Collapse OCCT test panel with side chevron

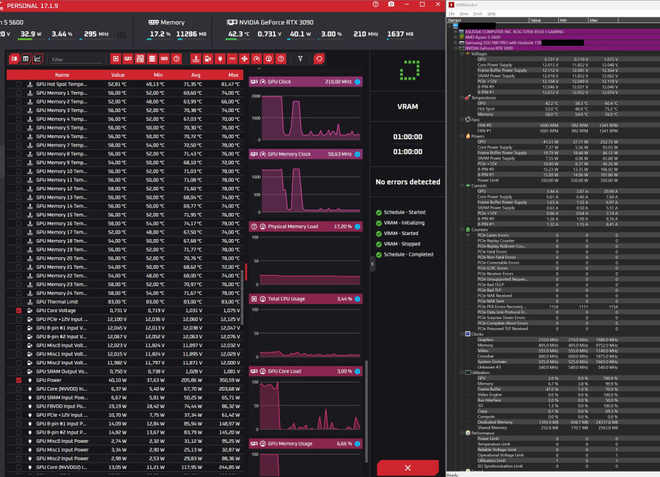(372, 264)
